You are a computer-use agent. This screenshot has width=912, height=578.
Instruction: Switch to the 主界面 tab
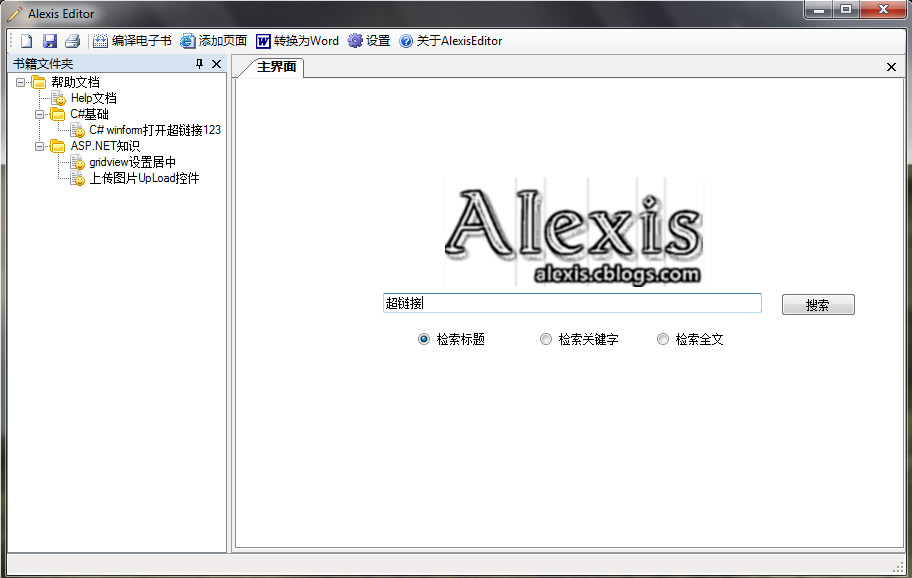point(276,67)
